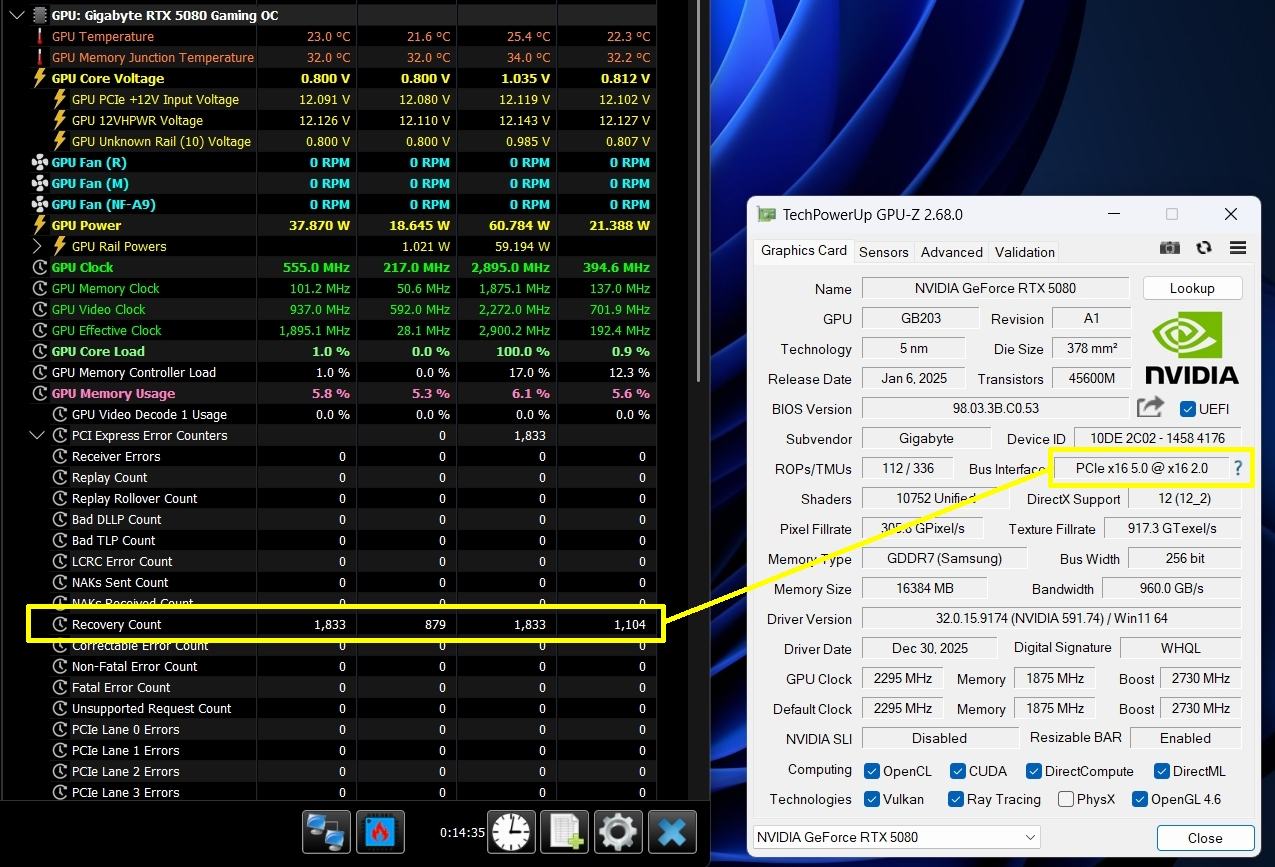1275x867 pixels.
Task: Click lightning icon beside GPU Core Voltage
Action: [x=40, y=78]
